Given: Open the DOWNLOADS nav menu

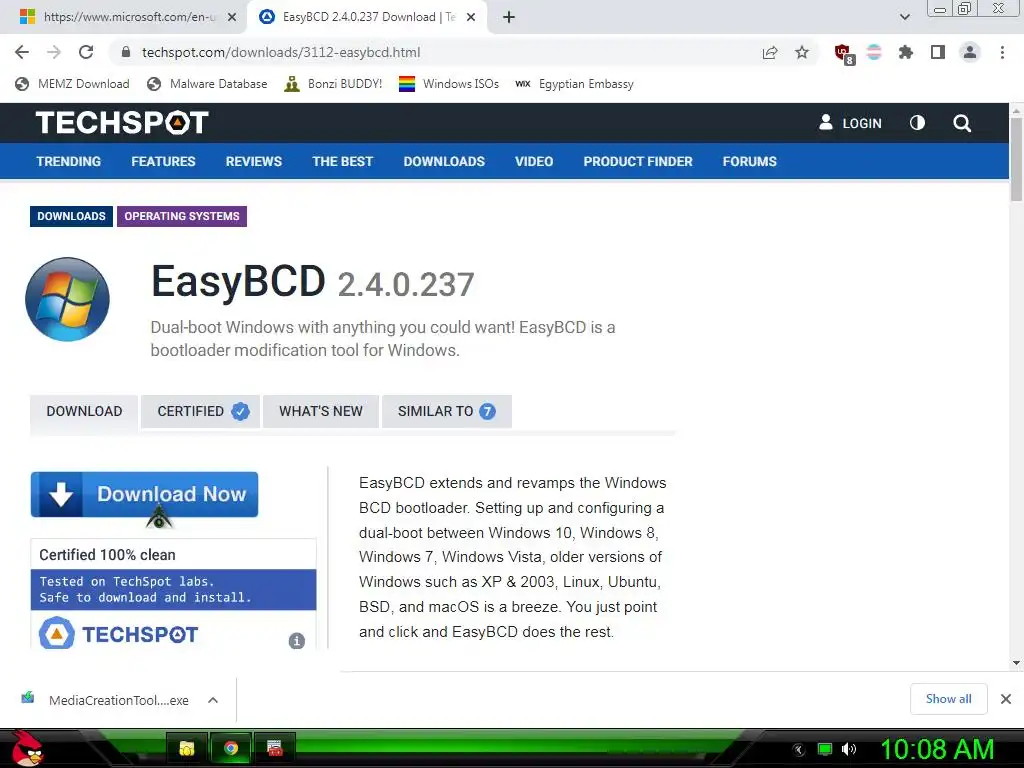Looking at the screenshot, I should pyautogui.click(x=444, y=161).
